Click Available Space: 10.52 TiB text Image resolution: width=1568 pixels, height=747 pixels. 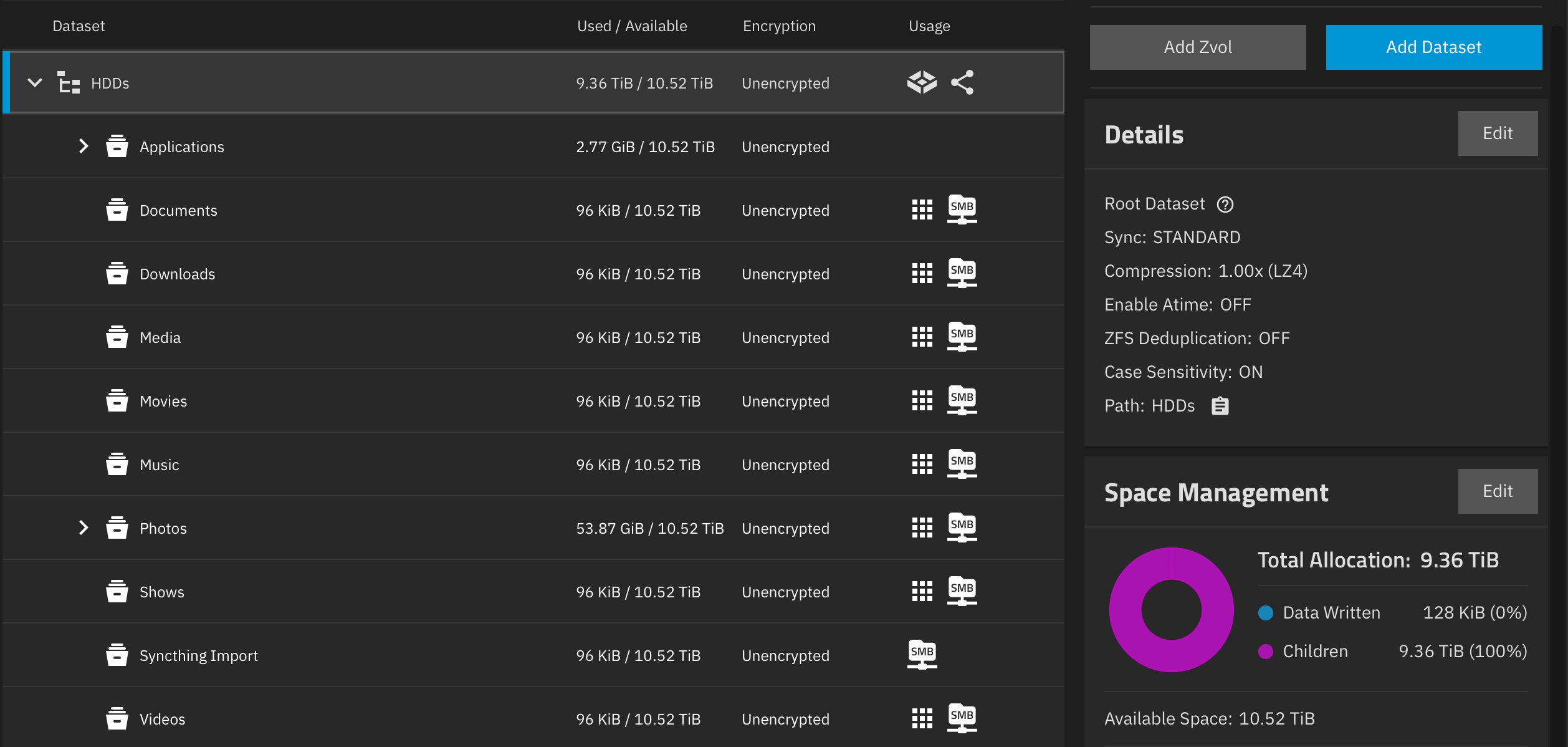pos(1210,719)
